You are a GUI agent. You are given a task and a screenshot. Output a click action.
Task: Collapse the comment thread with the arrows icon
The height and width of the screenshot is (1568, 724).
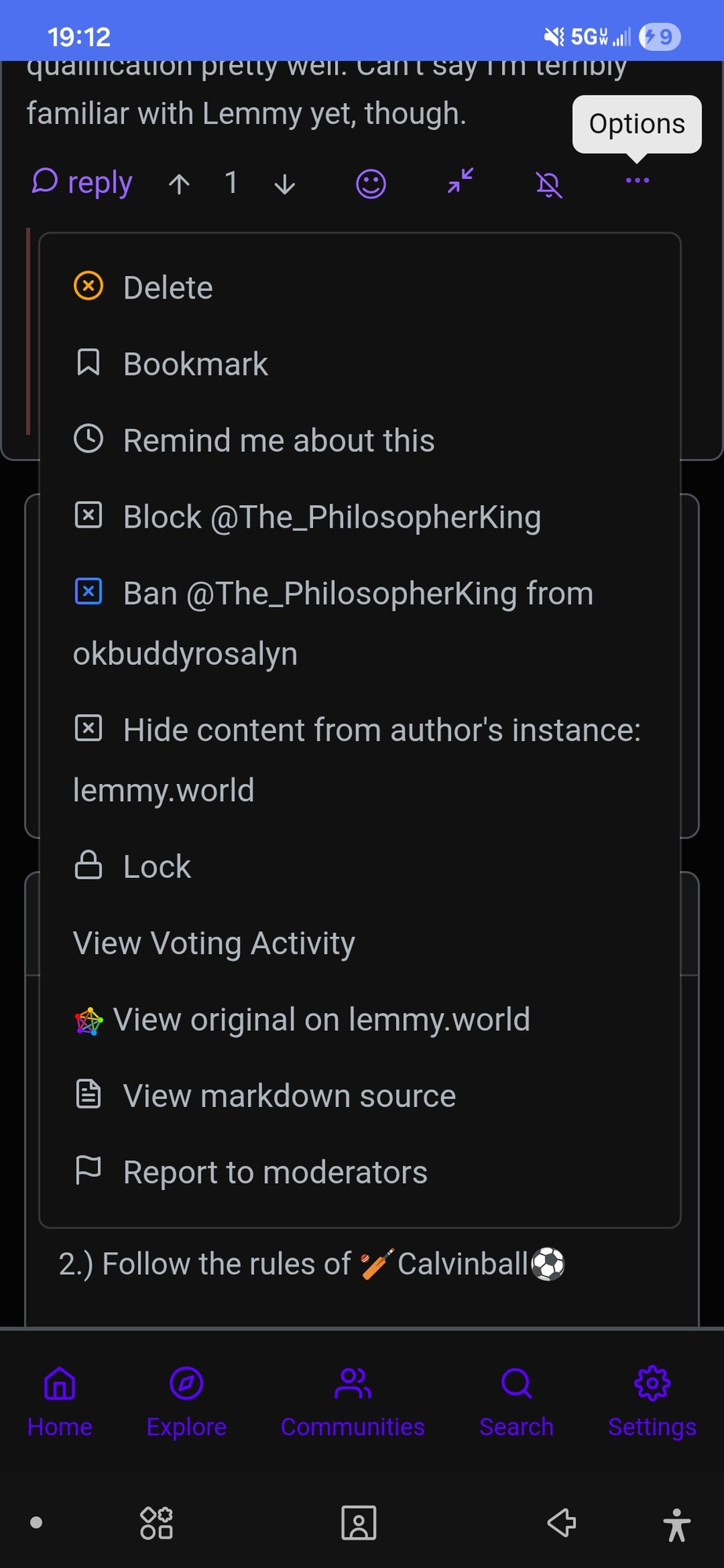point(460,181)
